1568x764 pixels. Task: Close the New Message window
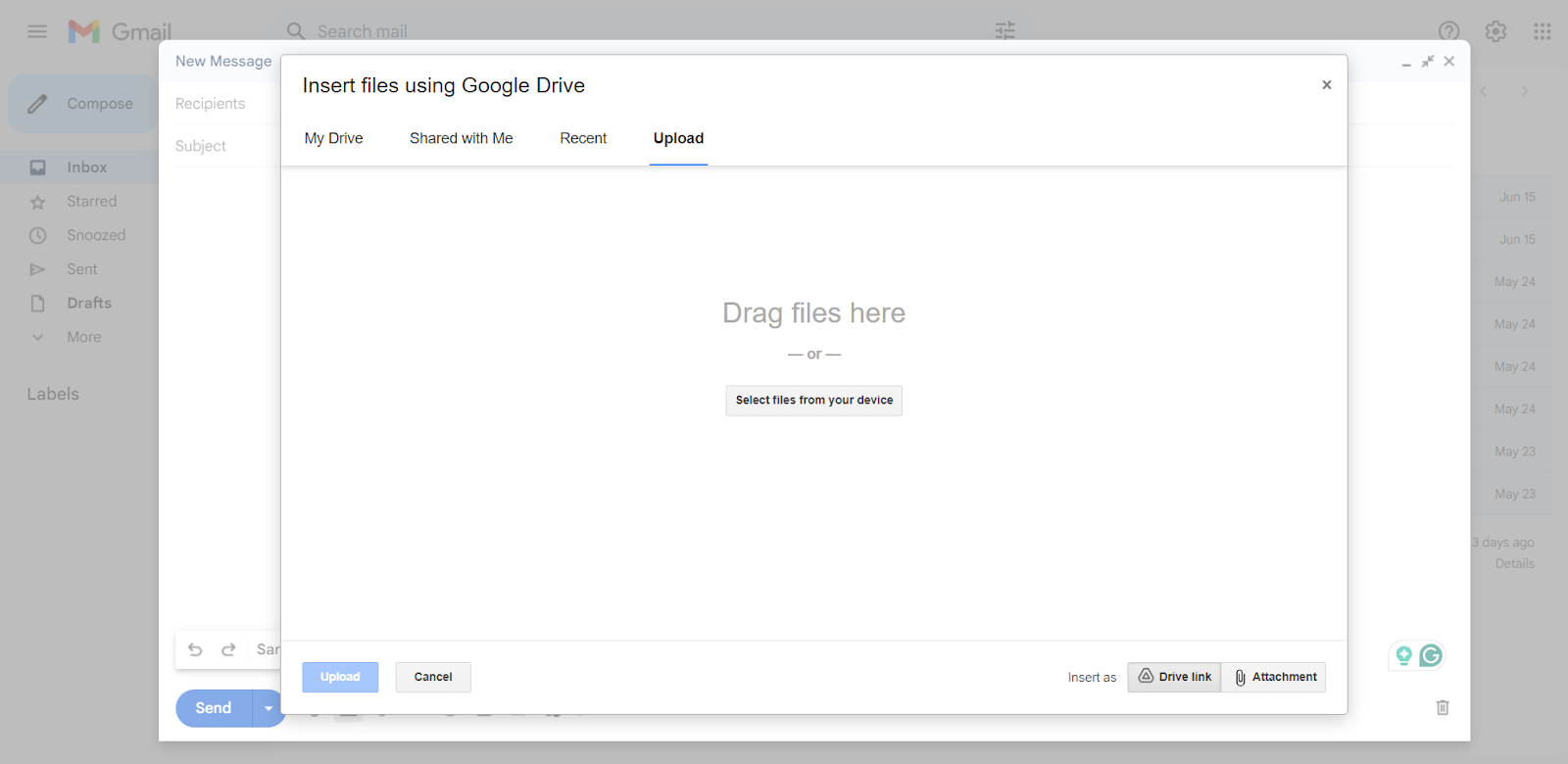[1449, 62]
